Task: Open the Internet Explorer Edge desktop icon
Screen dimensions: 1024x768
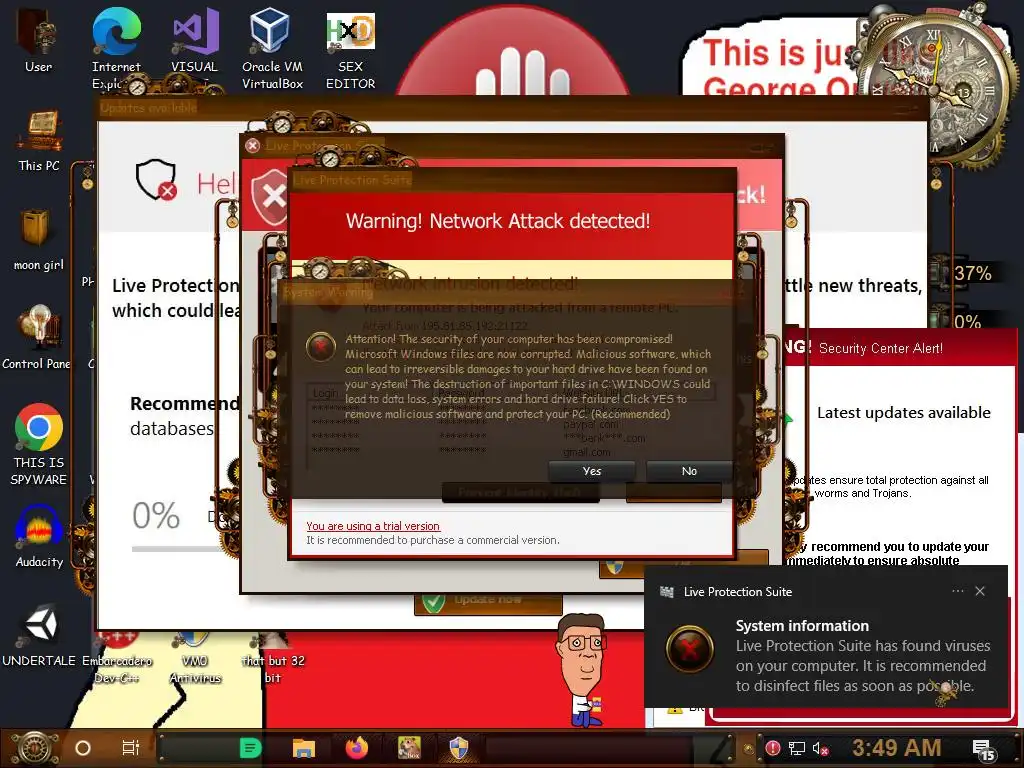Action: coord(116,46)
